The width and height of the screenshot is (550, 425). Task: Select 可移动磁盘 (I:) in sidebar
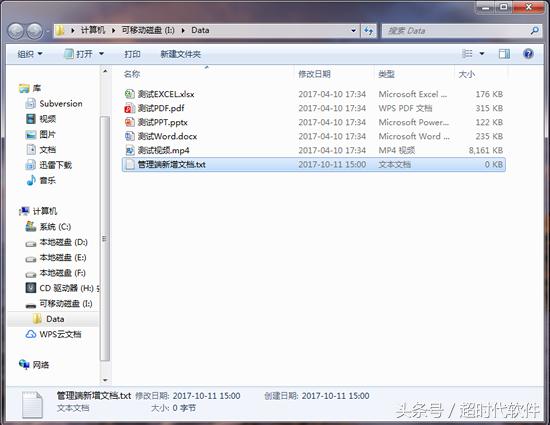pyautogui.click(x=59, y=304)
